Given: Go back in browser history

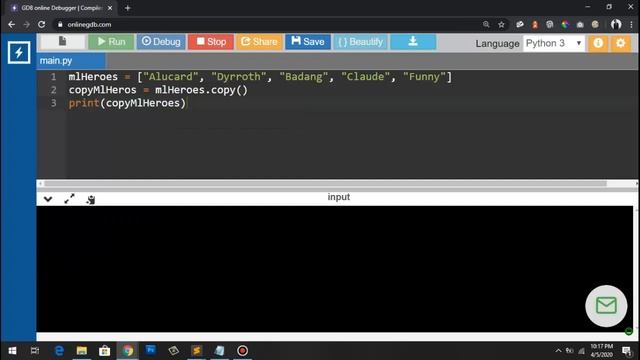Looking at the screenshot, I should pos(11,24).
